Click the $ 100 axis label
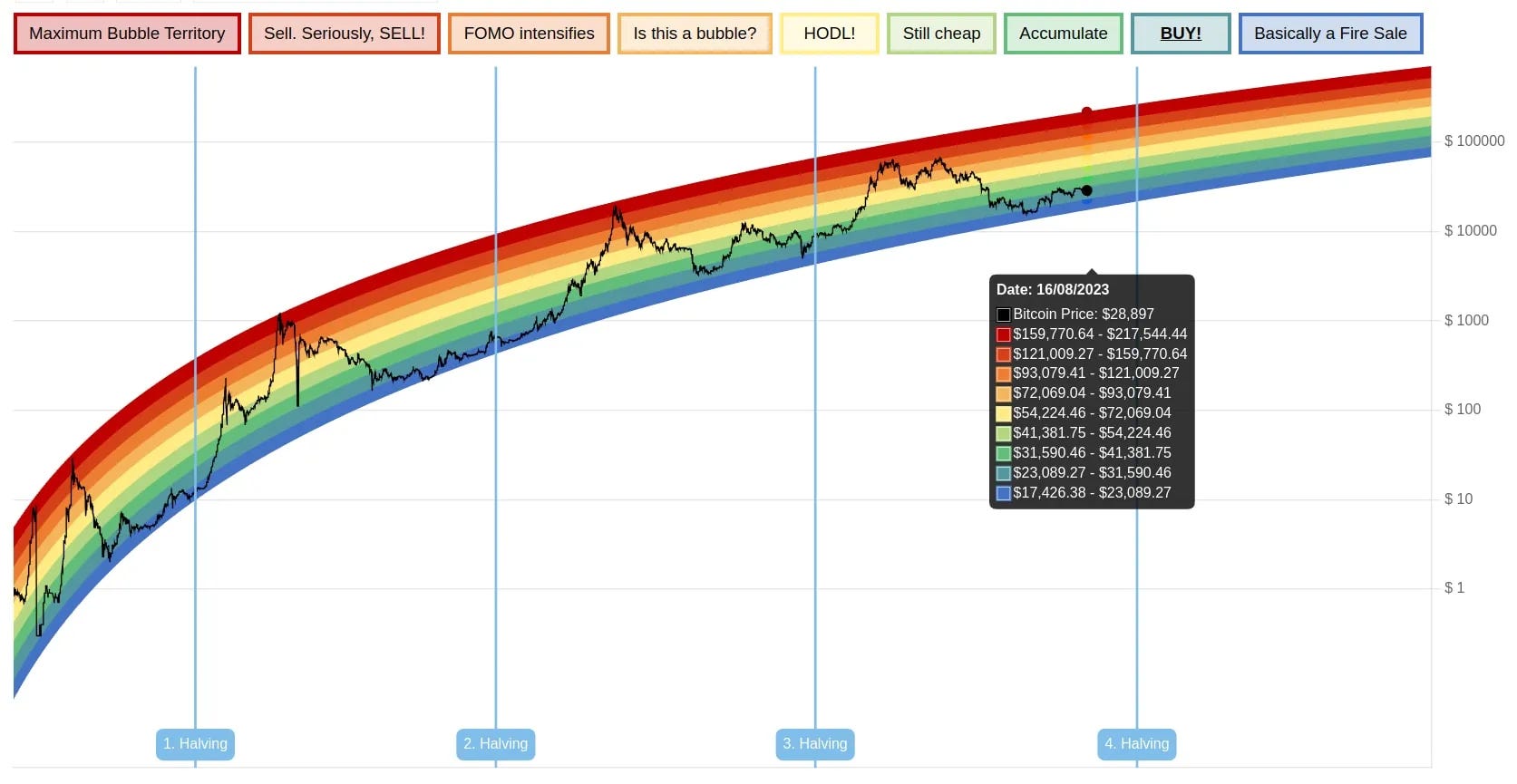Image resolution: width=1517 pixels, height=784 pixels. pos(1463,410)
